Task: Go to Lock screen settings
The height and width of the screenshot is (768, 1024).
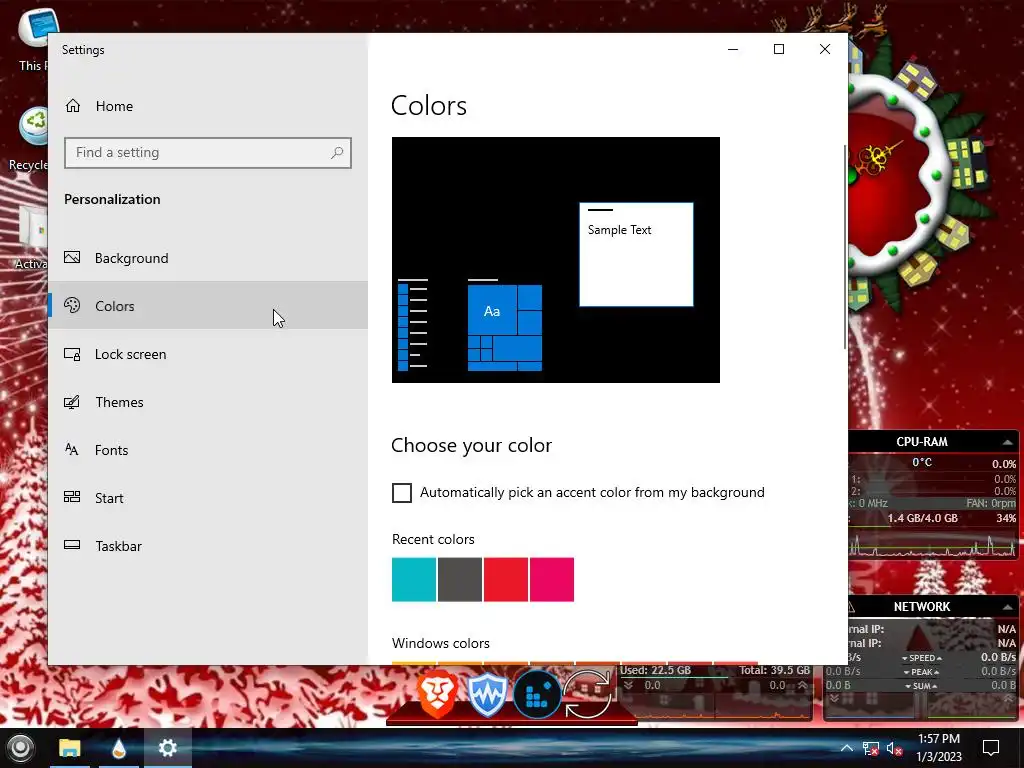Action: [x=208, y=354]
